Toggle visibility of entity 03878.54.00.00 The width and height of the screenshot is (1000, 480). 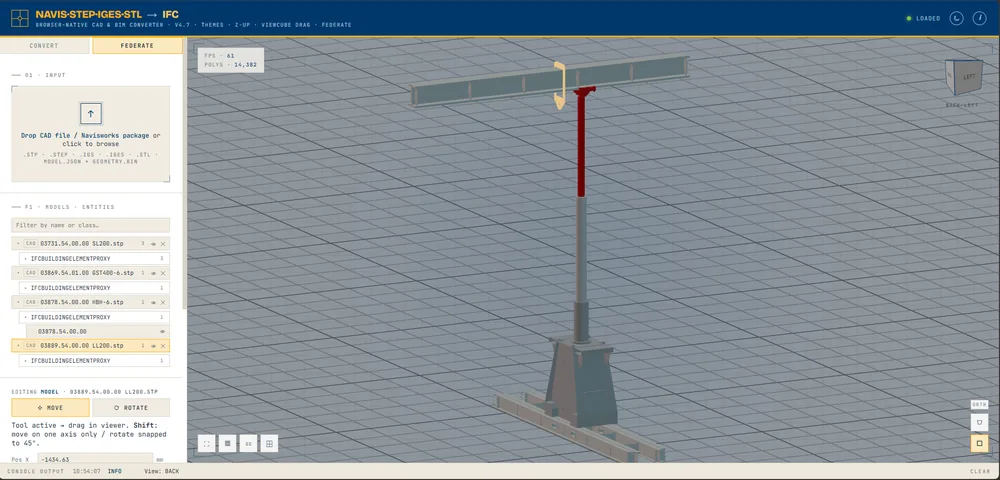pos(162,331)
